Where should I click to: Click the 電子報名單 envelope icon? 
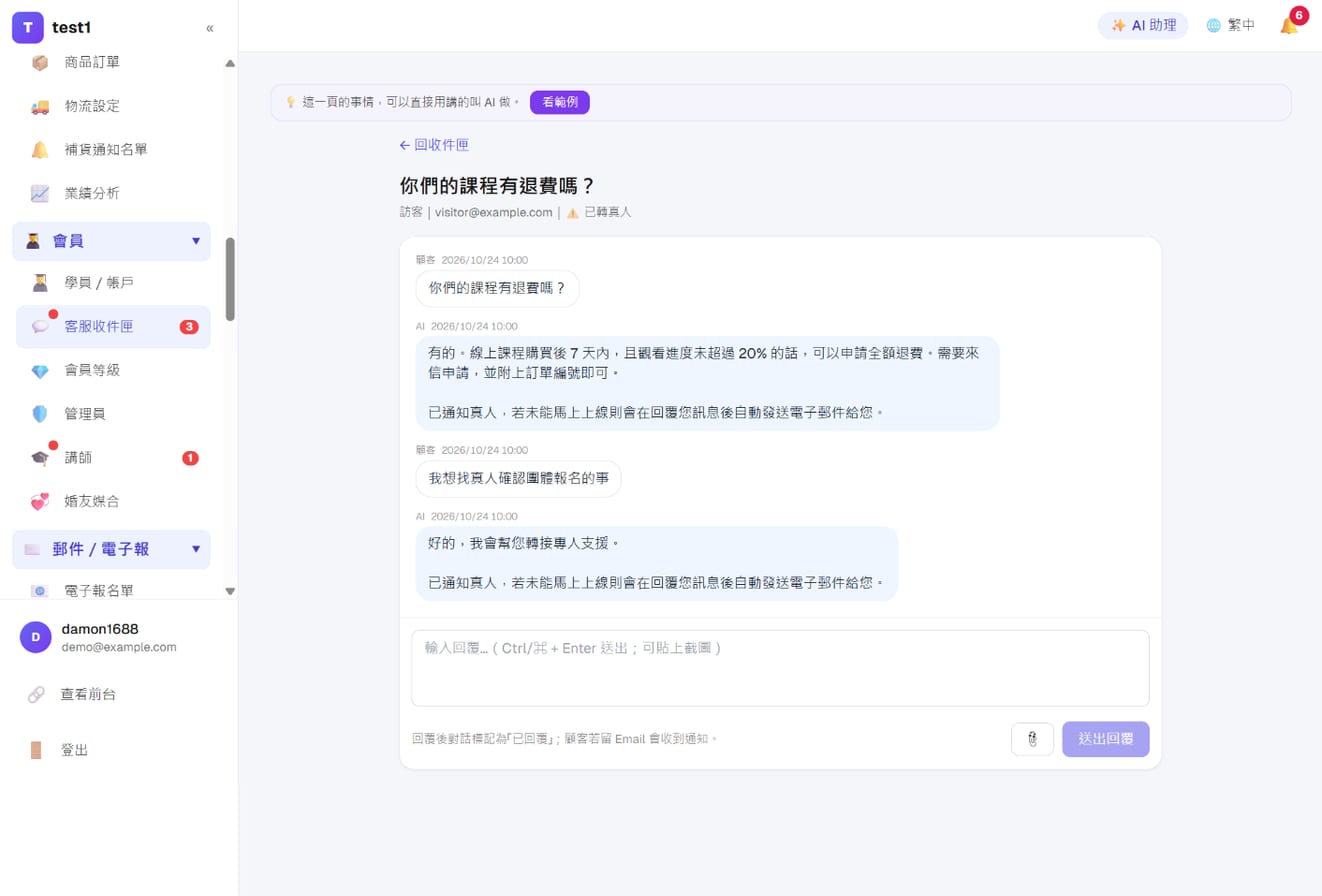40,590
